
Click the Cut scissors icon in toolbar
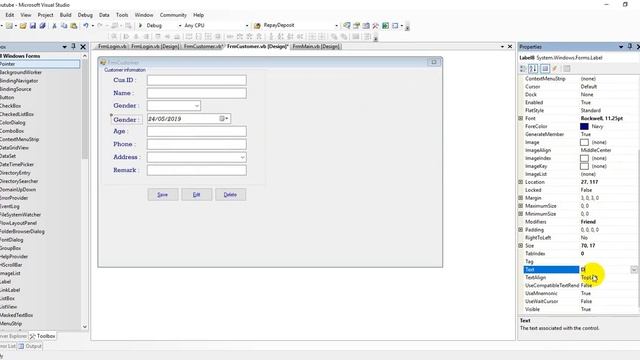[x=54, y=26]
